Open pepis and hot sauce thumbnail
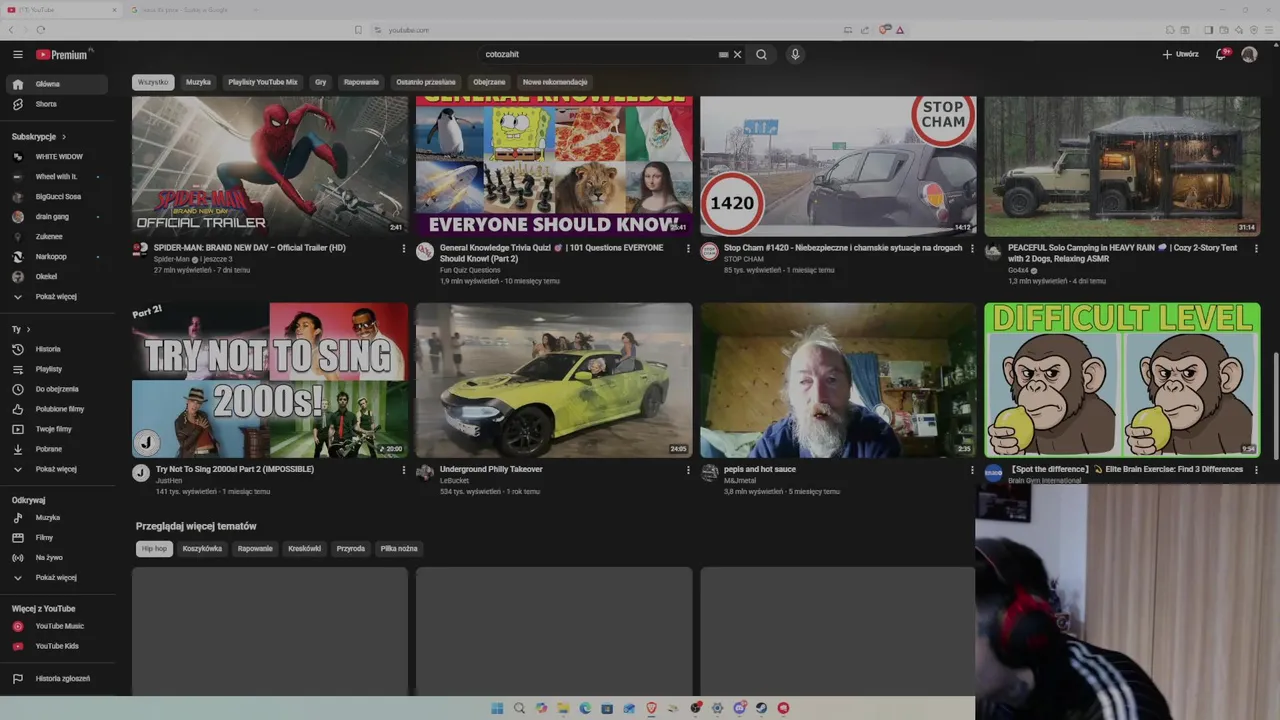This screenshot has width=1280, height=720. [838, 380]
